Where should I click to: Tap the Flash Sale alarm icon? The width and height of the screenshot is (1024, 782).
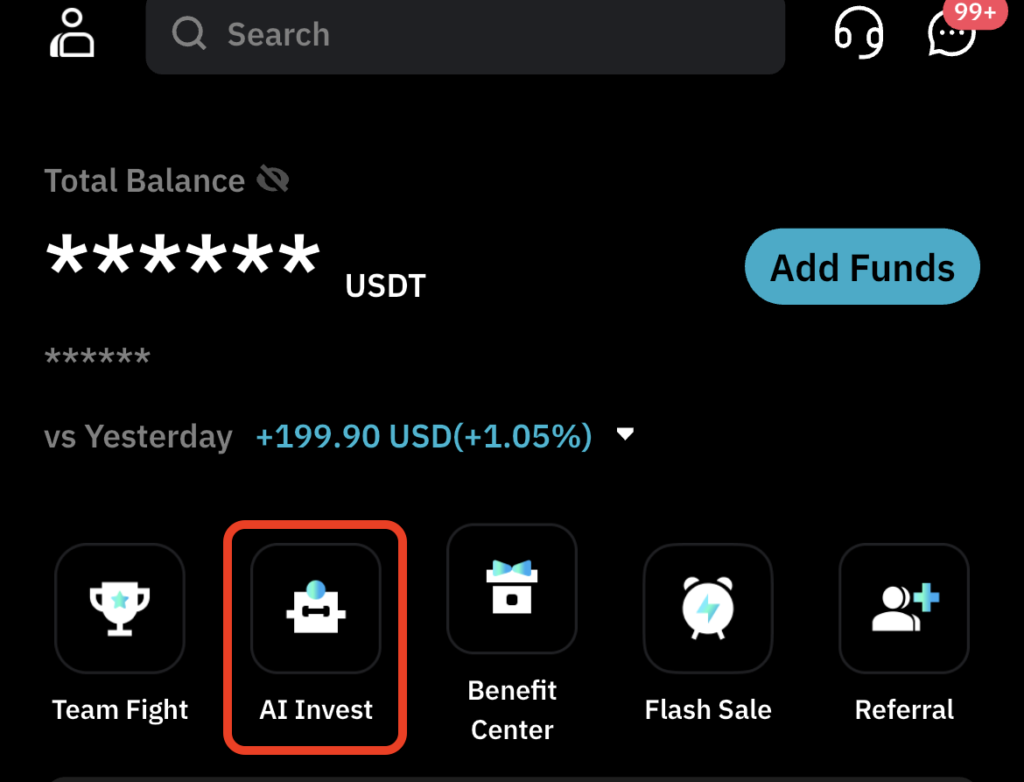708,607
